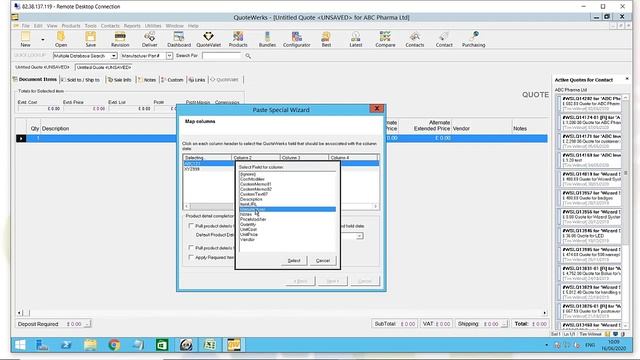
Task: Open the Edit menu
Action: tap(38, 26)
